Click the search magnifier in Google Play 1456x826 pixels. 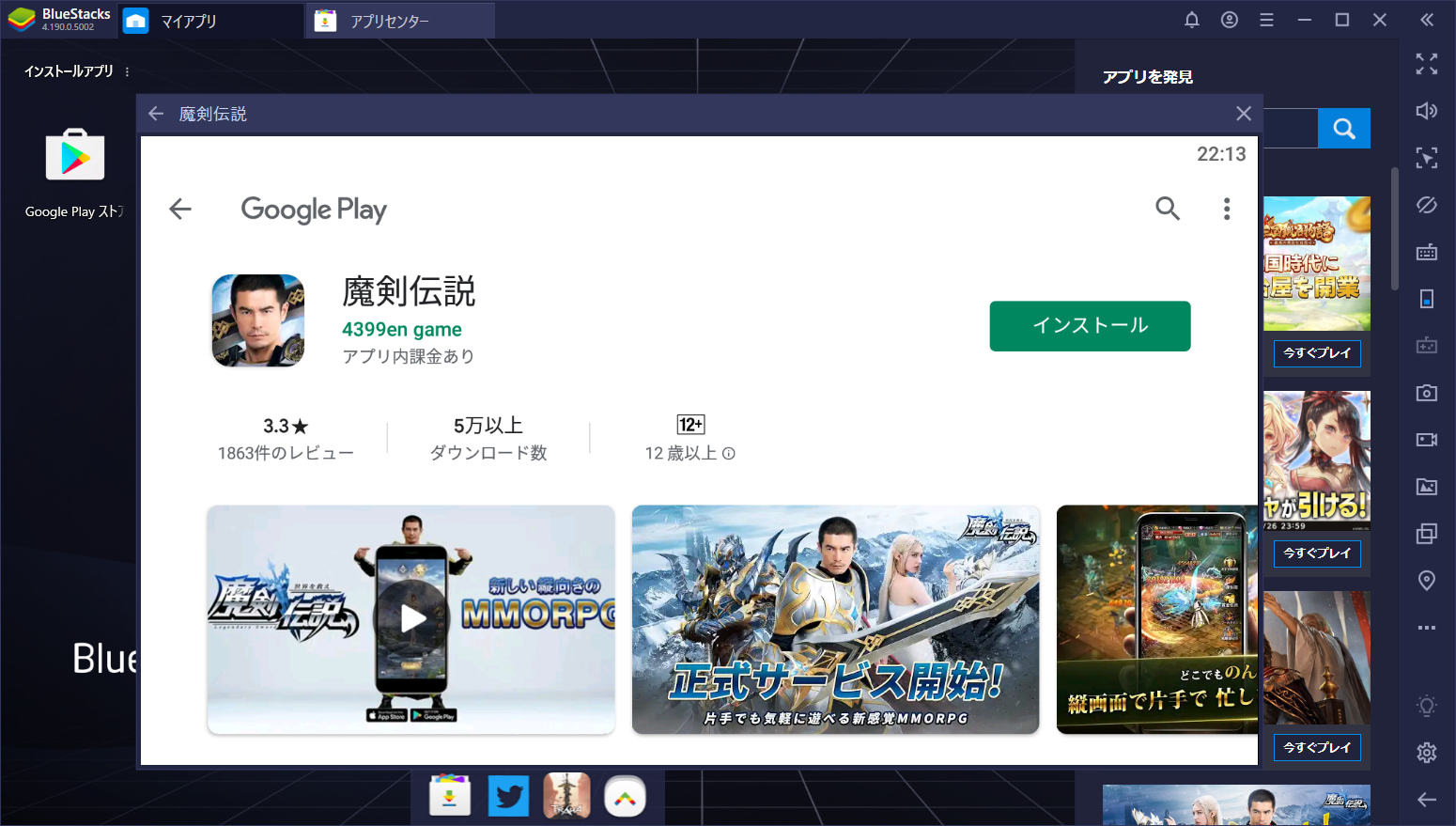(1167, 209)
